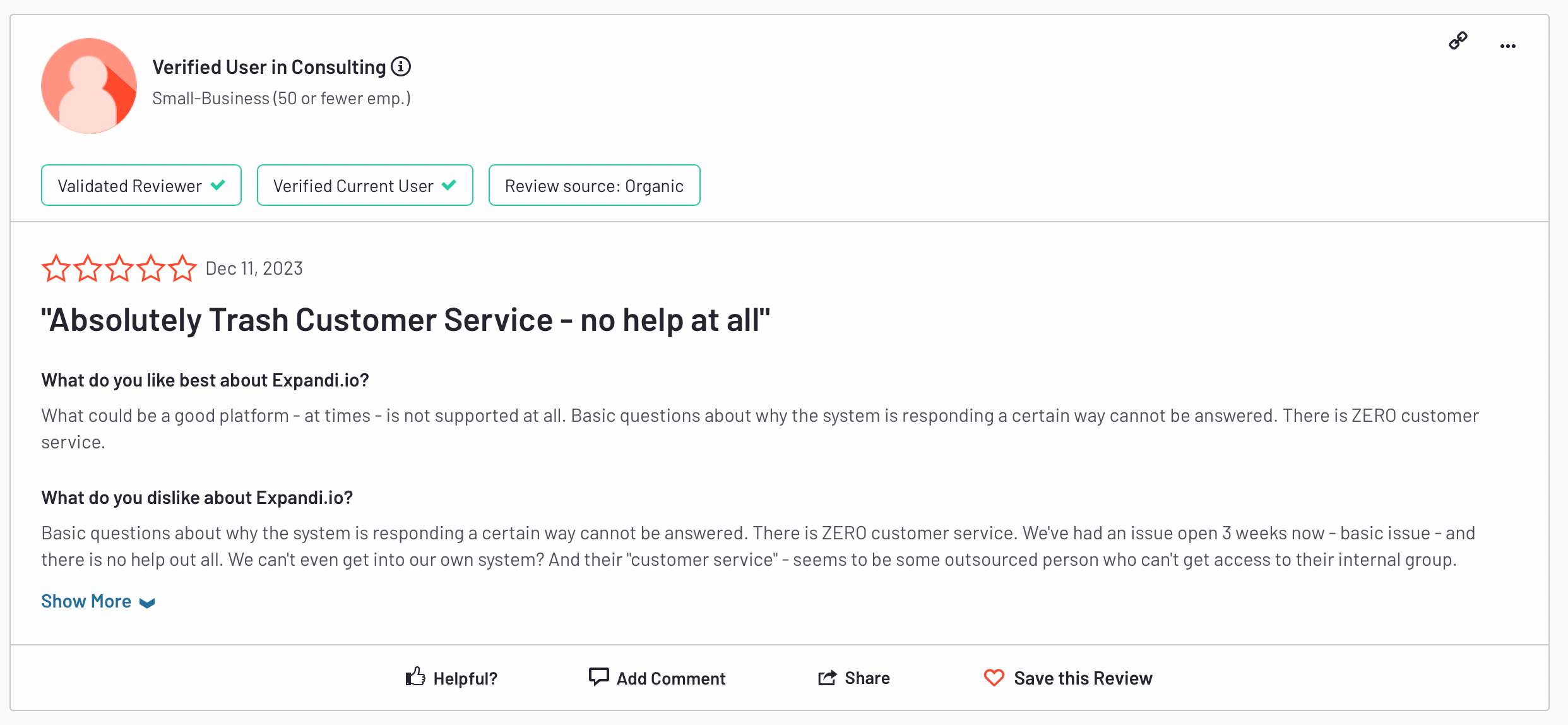The image size is (1568, 725).
Task: Expand the review with Show More
Action: pos(98,601)
